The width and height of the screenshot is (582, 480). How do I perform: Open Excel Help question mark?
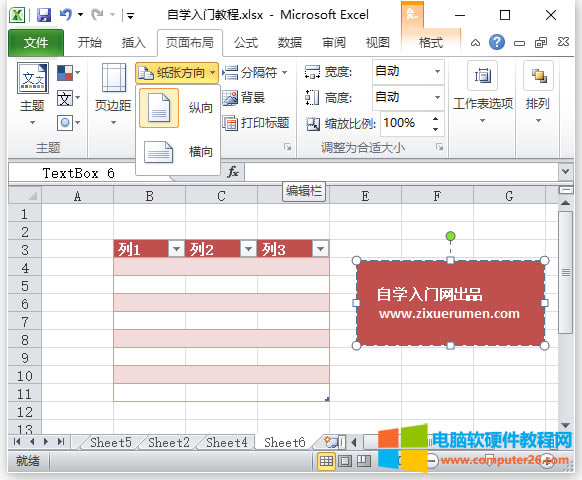pos(497,42)
